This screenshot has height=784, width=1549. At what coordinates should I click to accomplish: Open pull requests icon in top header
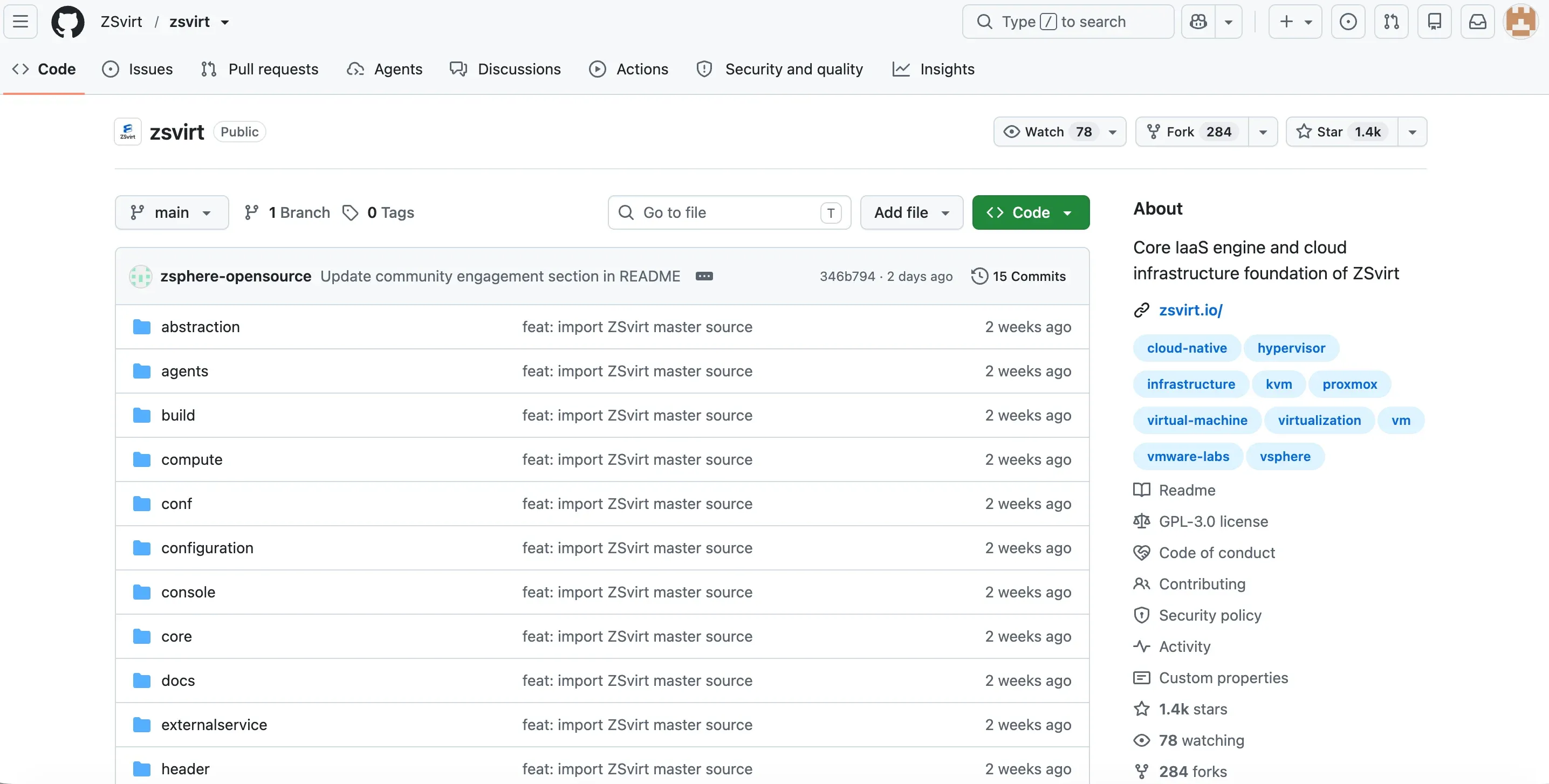click(x=1392, y=22)
